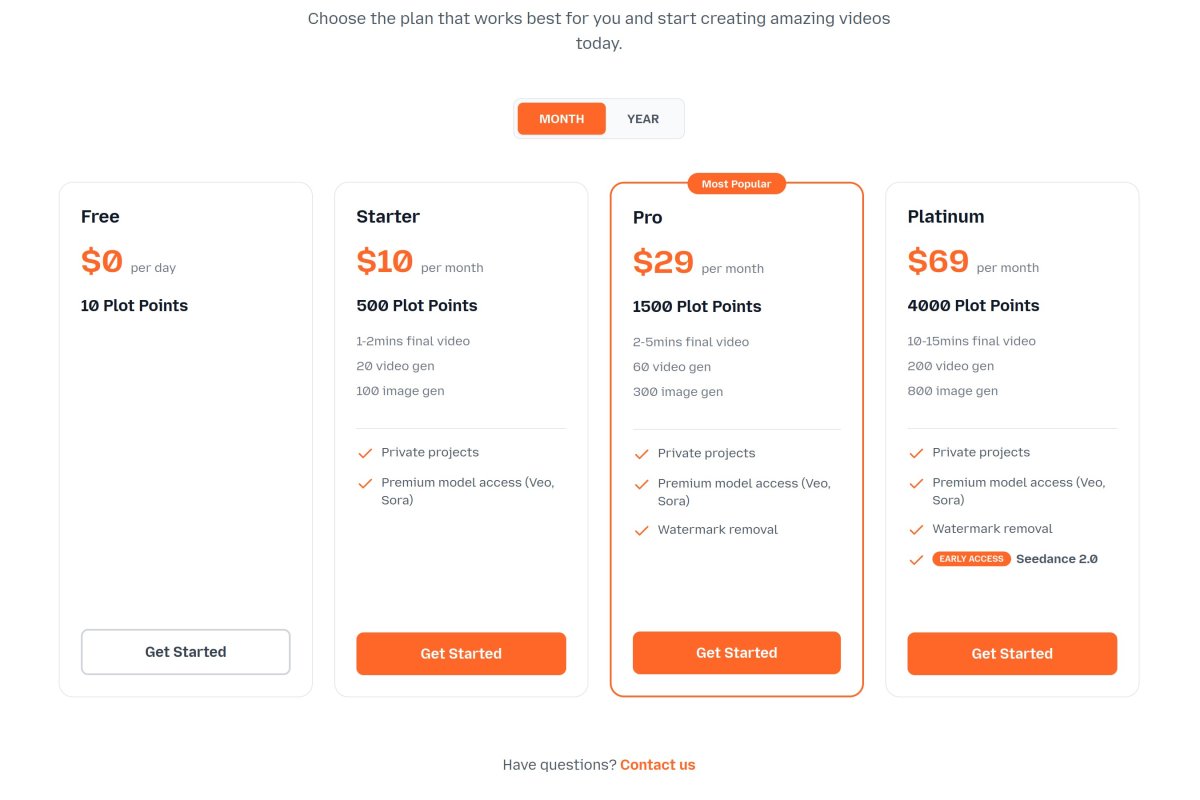Viewport: 1200px width, 800px height.
Task: Open the Contact us link
Action: pyautogui.click(x=657, y=765)
